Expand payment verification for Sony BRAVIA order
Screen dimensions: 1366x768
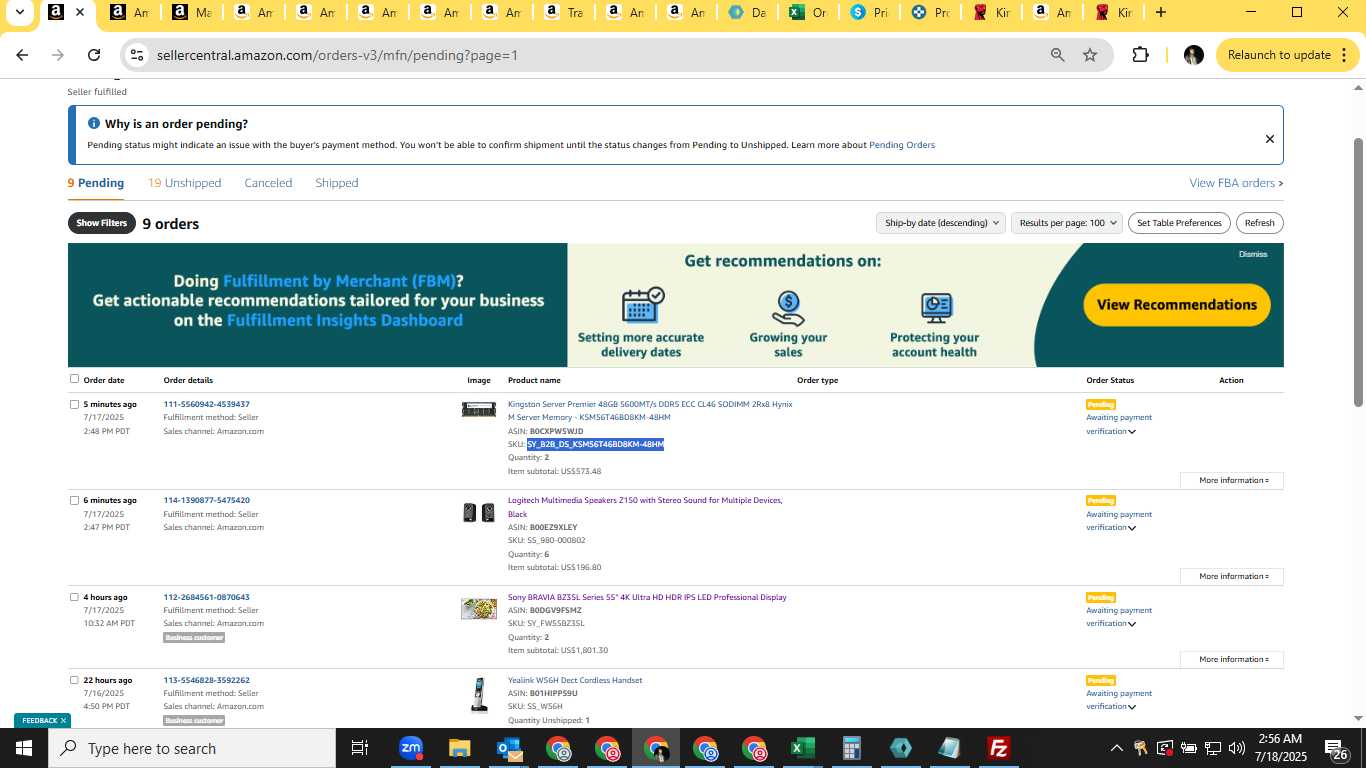(1132, 624)
